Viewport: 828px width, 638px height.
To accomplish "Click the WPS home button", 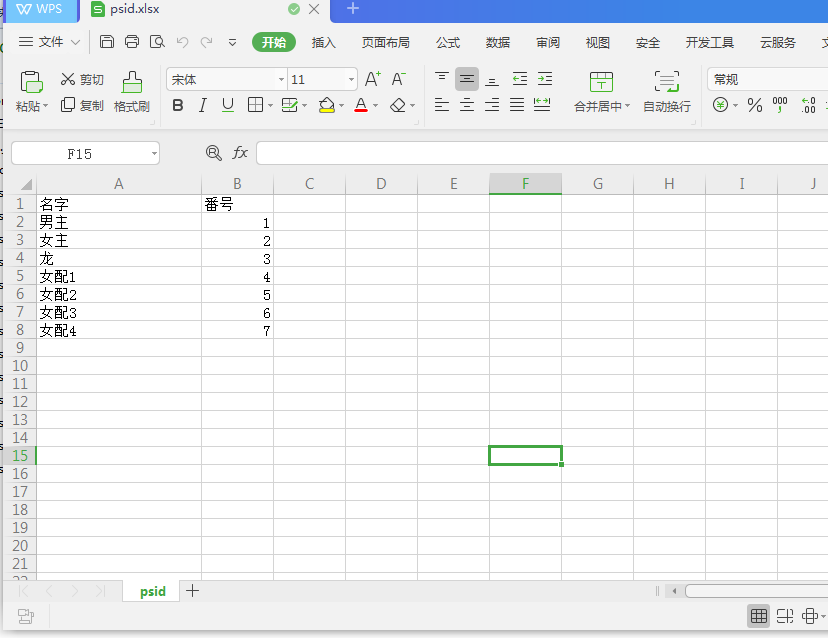I will 40,10.
